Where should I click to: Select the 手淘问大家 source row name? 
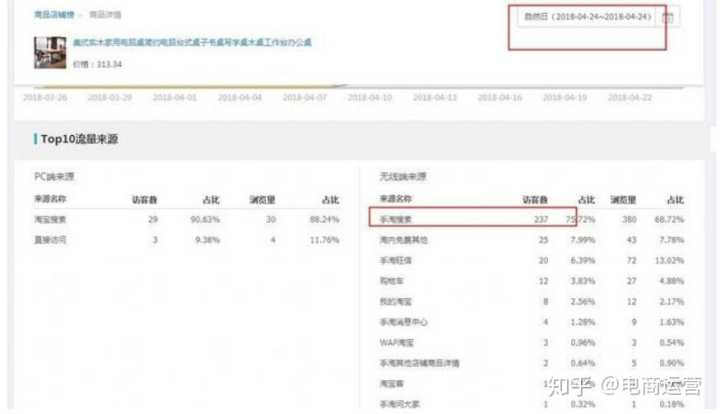pyautogui.click(x=399, y=404)
